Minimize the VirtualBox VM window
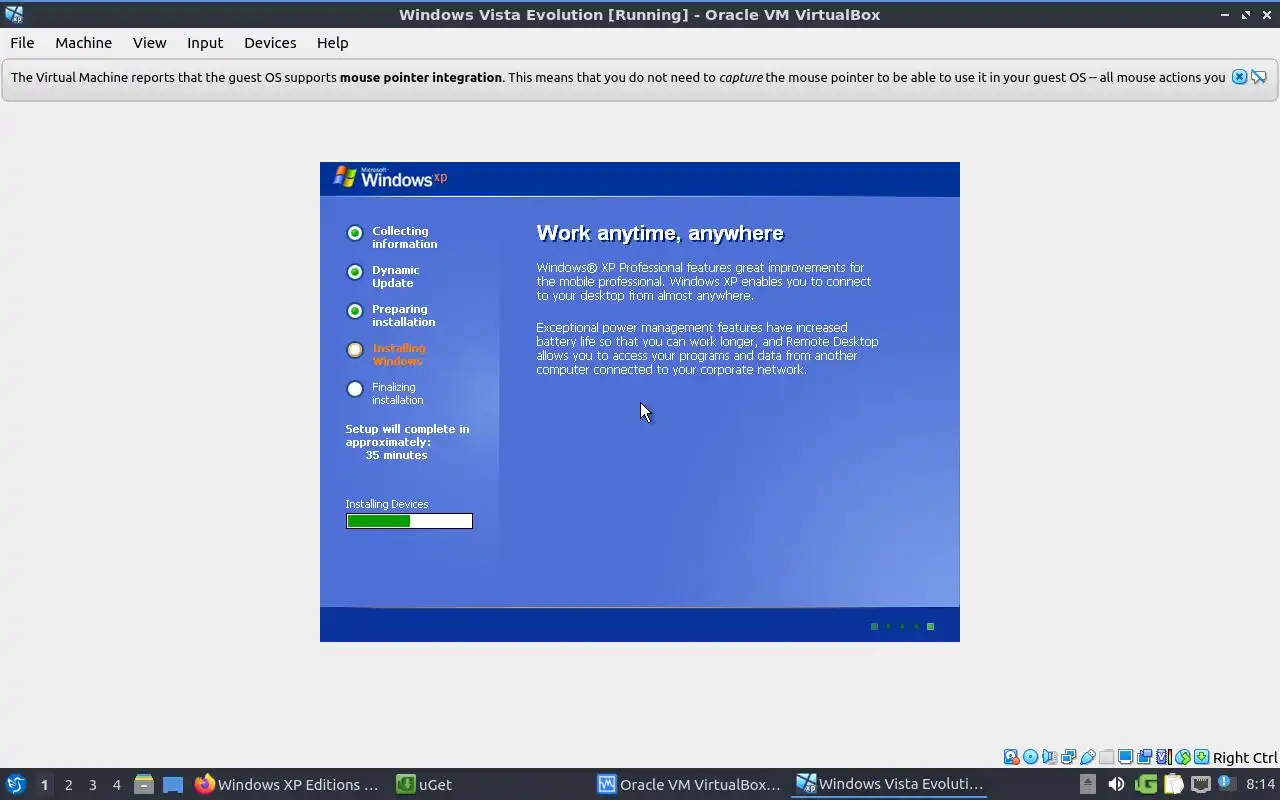Image resolution: width=1280 pixels, height=800 pixels. [x=1225, y=14]
